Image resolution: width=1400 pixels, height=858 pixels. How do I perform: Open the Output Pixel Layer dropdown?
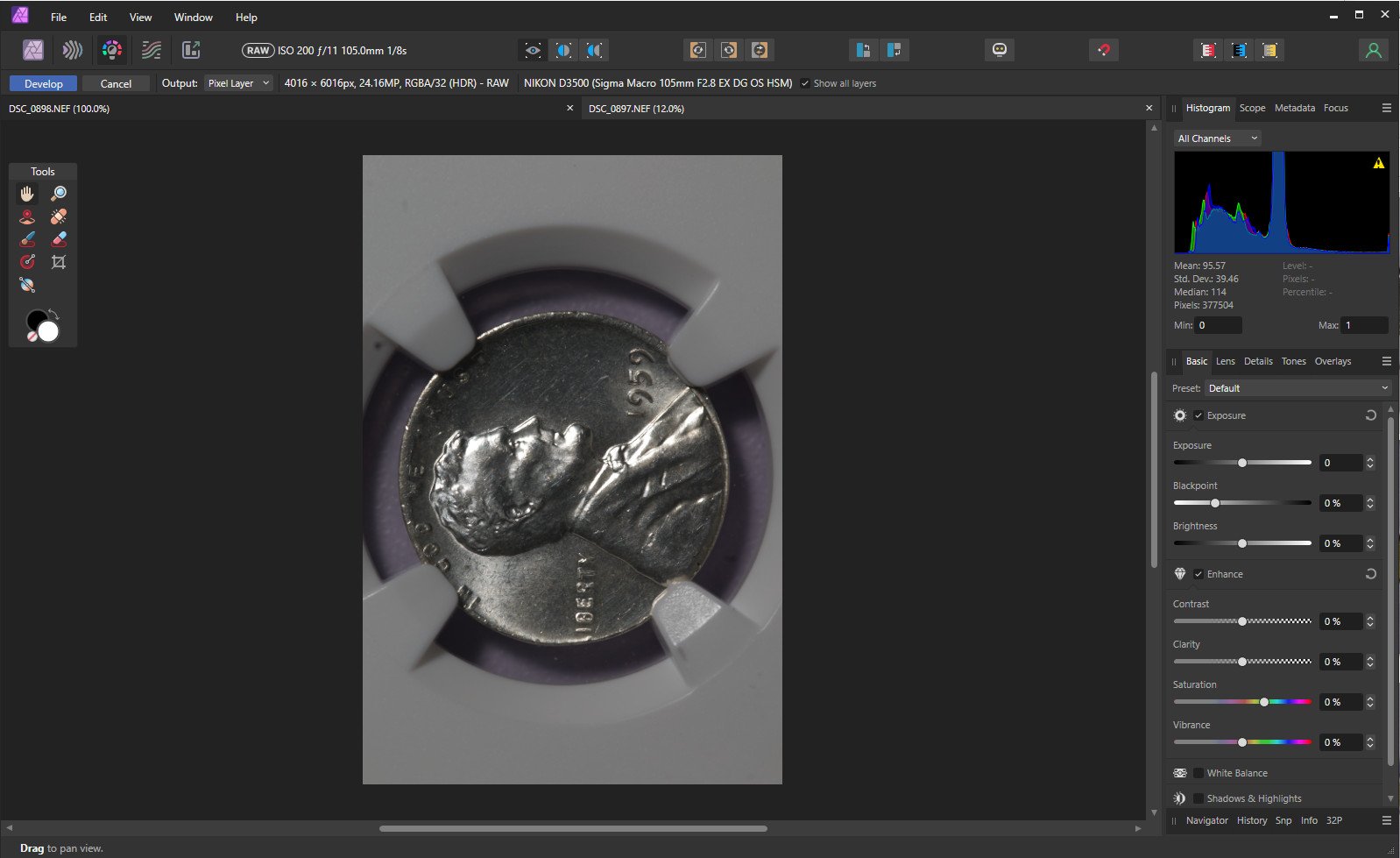pyautogui.click(x=238, y=83)
